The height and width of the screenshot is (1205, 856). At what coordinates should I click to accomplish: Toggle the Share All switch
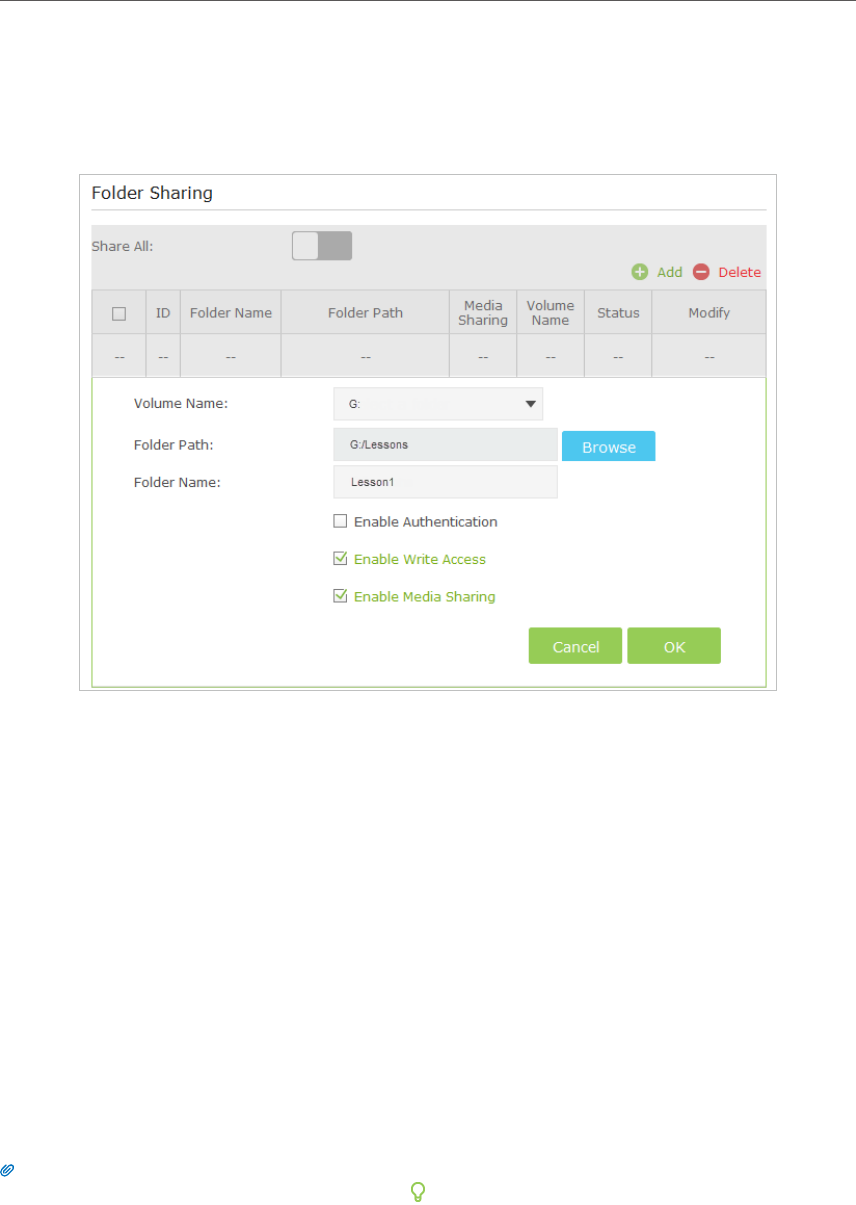pyautogui.click(x=322, y=246)
